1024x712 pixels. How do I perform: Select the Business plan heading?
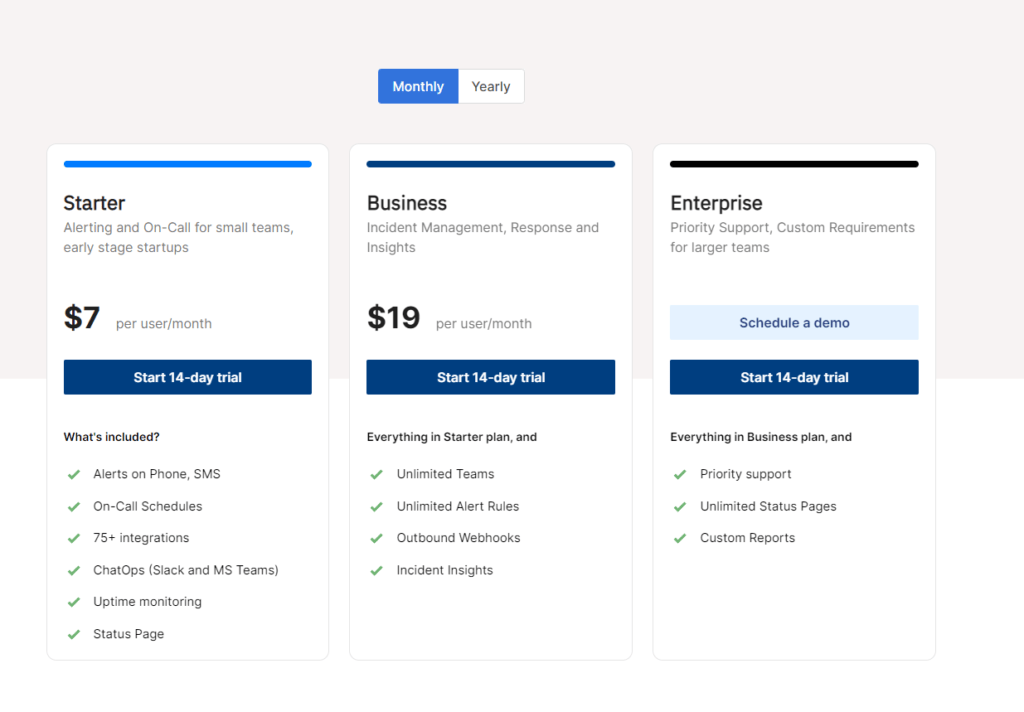[x=407, y=203]
